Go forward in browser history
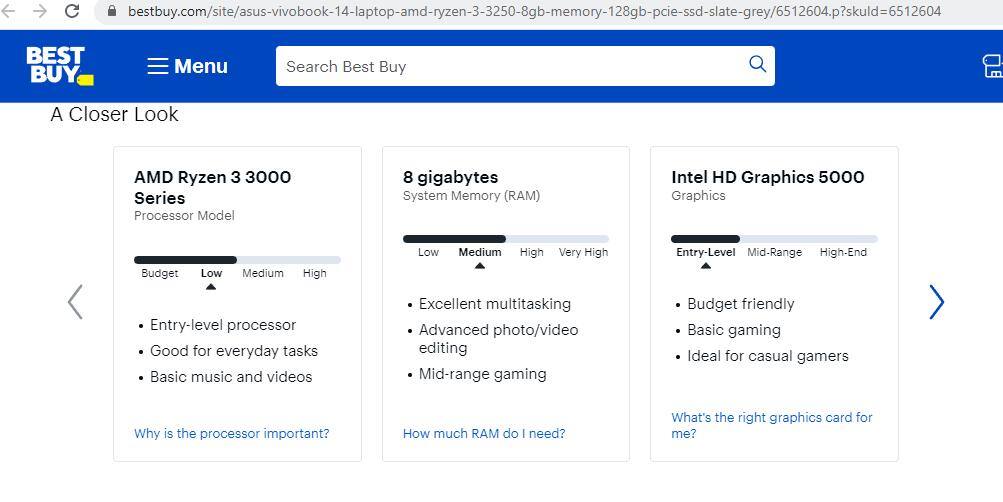This screenshot has width=1003, height=502. point(40,11)
